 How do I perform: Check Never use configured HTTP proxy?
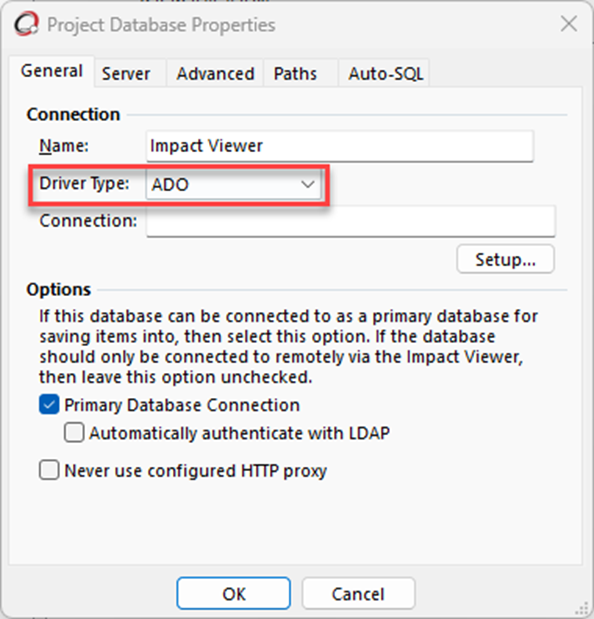(49, 470)
